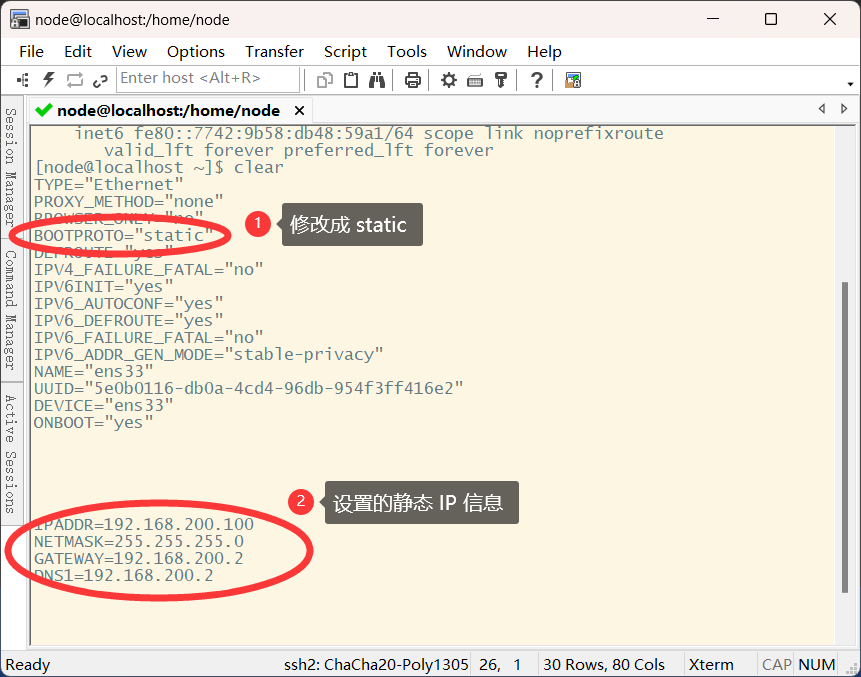Screen dimensions: 861x677
Task: Expand the Command Manager side panel
Action: click(x=10, y=310)
